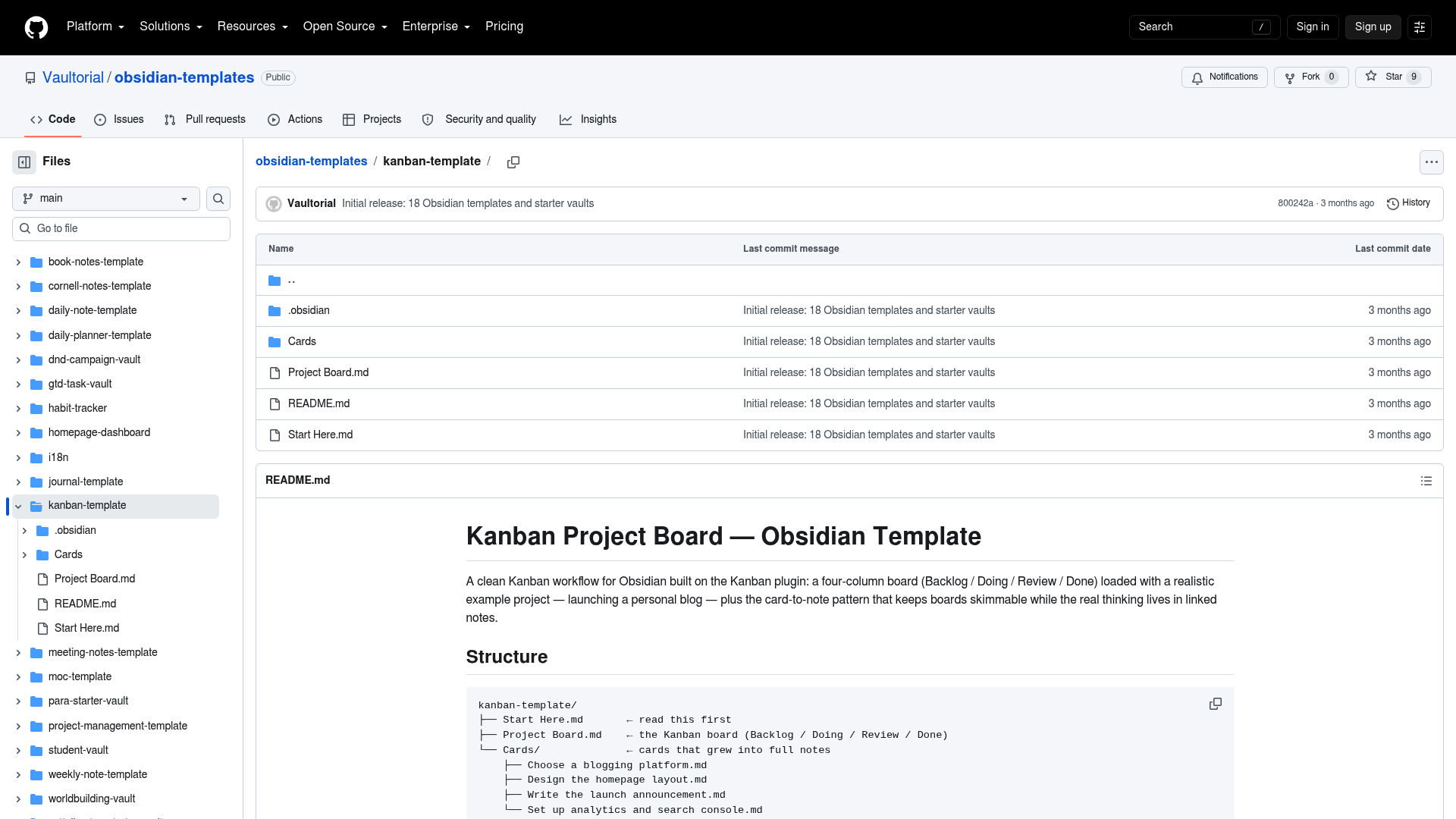Switch to the Code tab
The image size is (1456, 819).
coord(52,120)
